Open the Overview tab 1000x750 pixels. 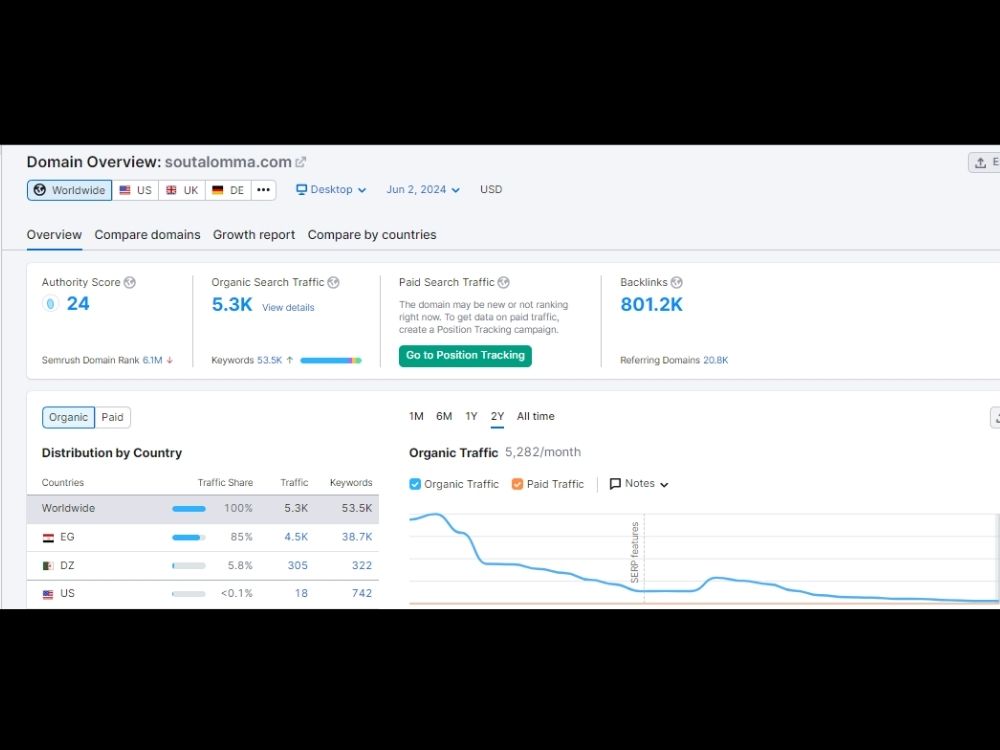(x=54, y=235)
